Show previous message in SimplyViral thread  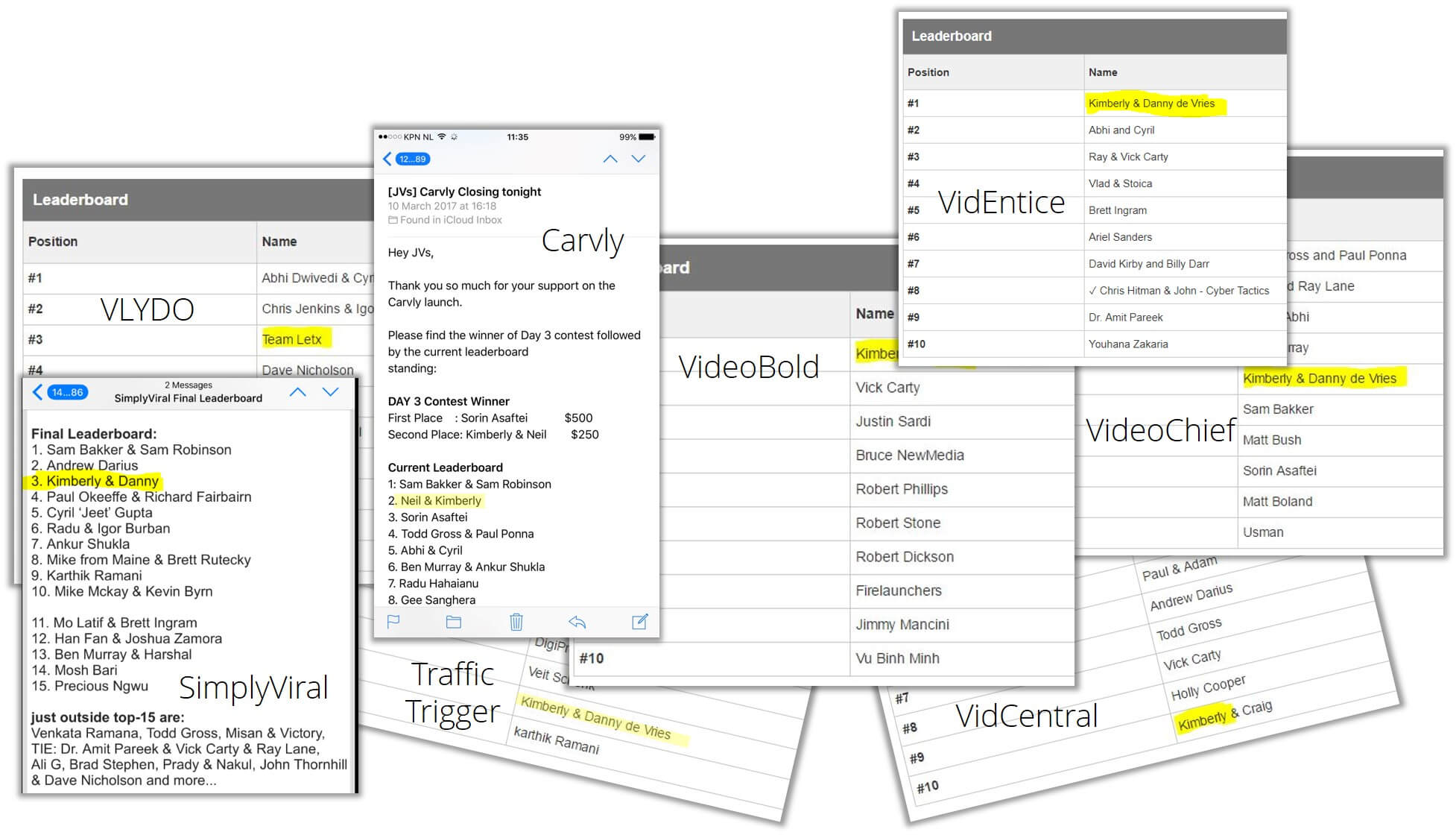(298, 392)
